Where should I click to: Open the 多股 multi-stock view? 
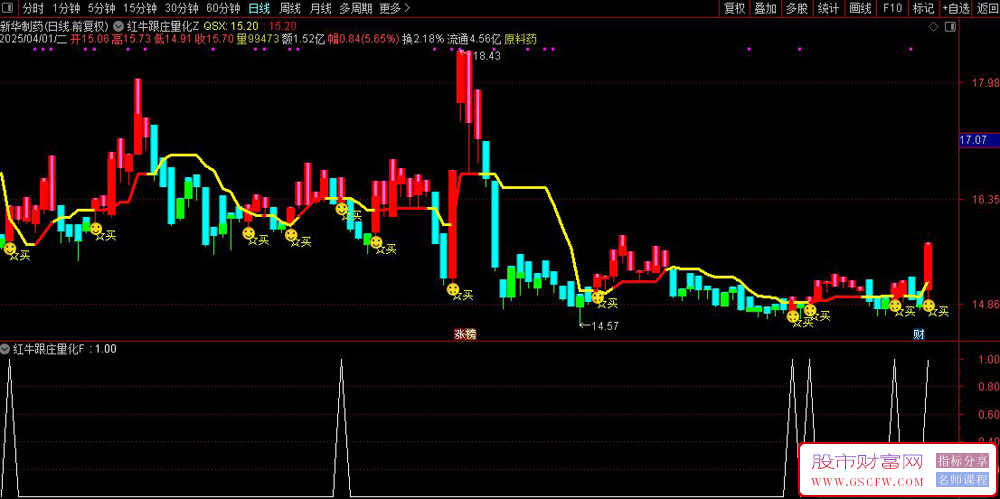[x=797, y=8]
